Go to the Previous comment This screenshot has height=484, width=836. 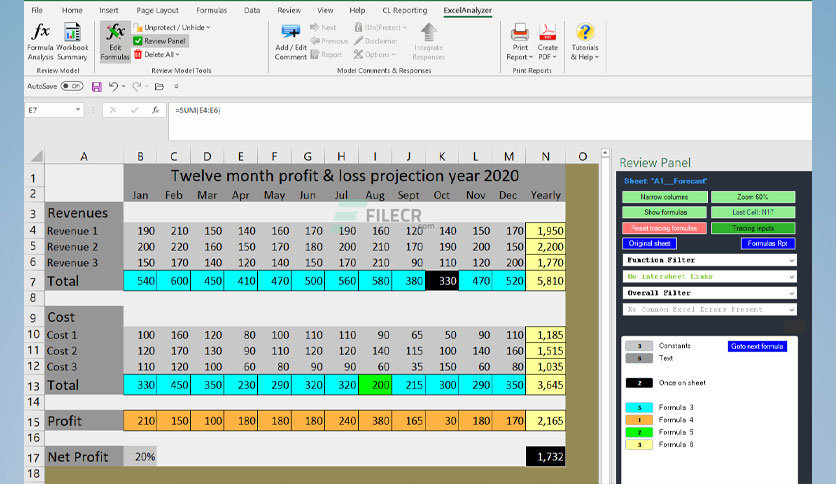[329, 41]
